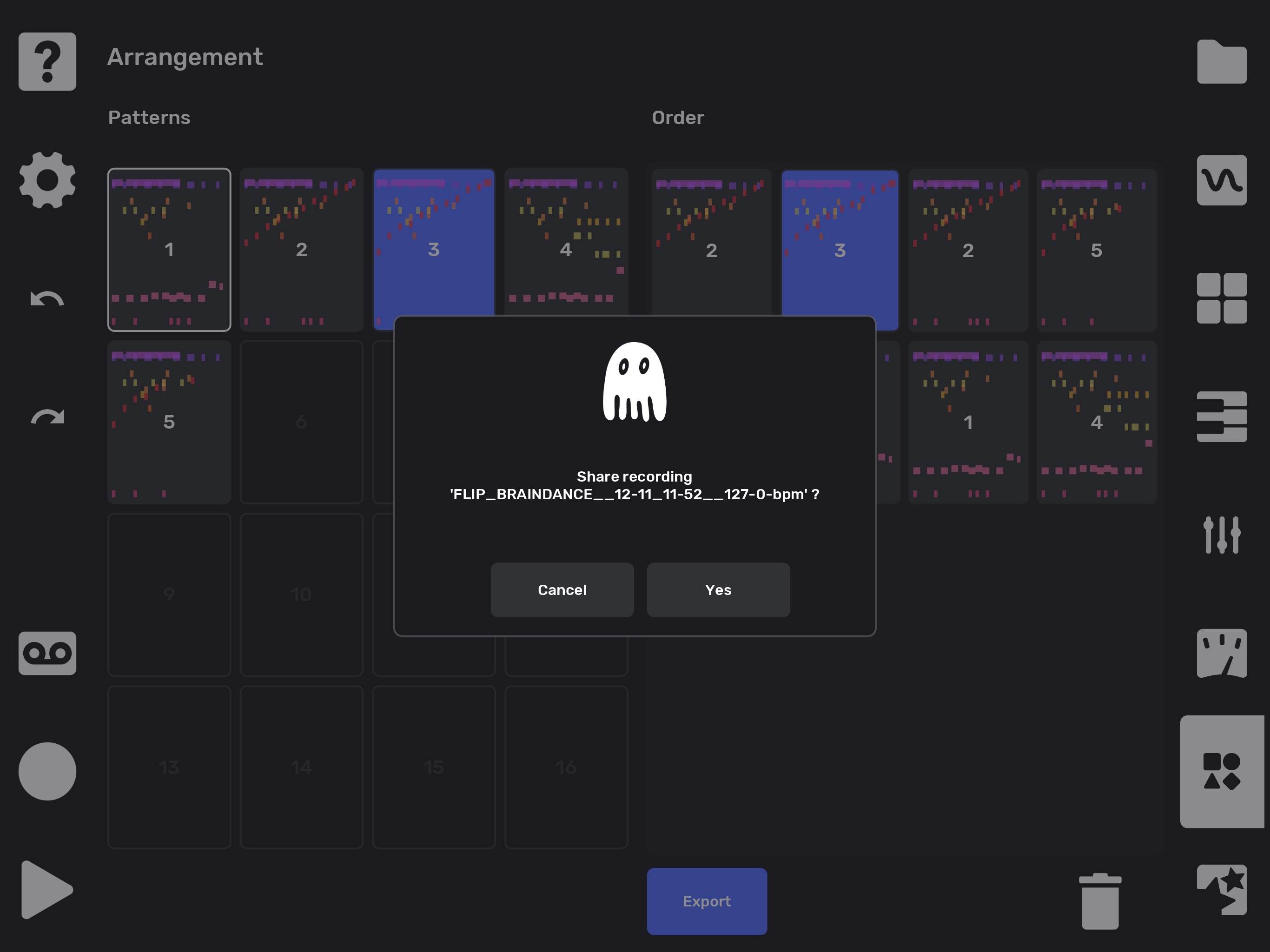Image resolution: width=1270 pixels, height=952 pixels.
Task: Open the piano roll keys view
Action: (1222, 417)
